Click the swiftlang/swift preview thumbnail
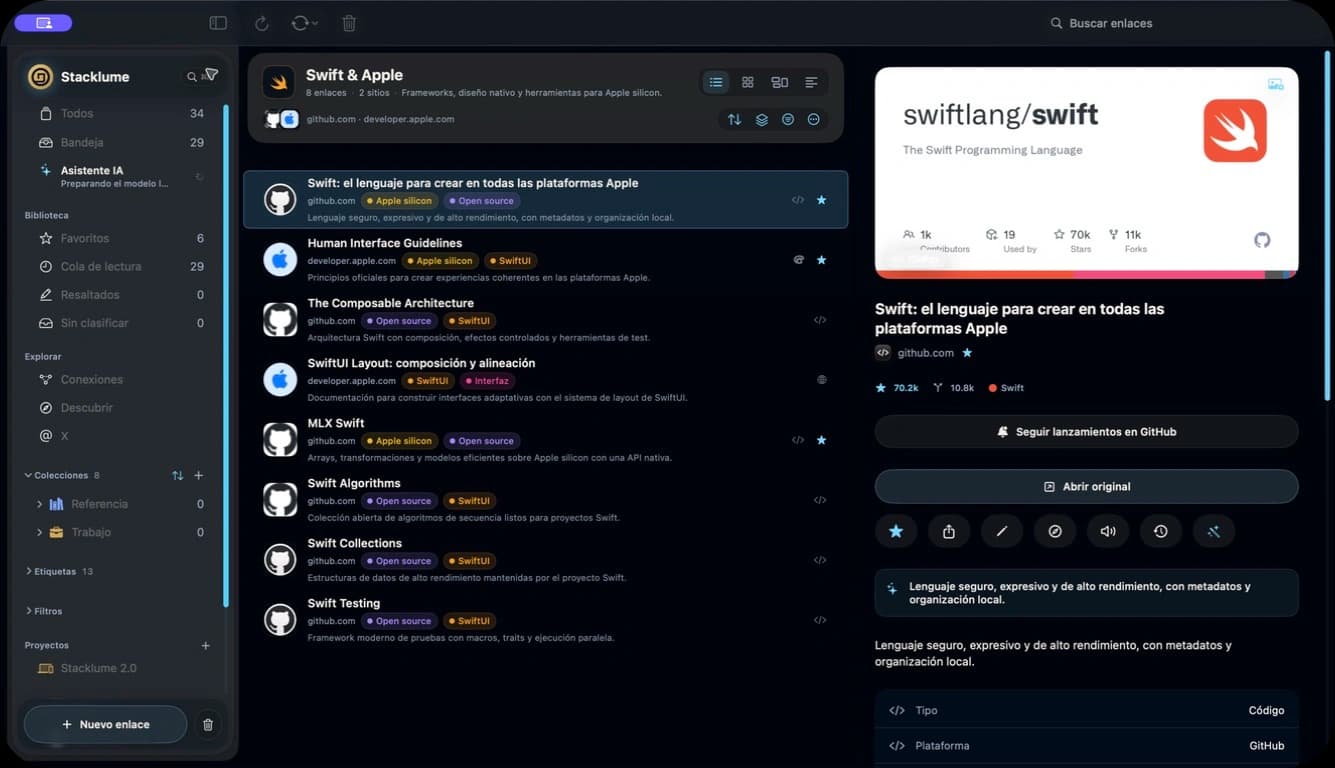The width and height of the screenshot is (1335, 768). (1086, 172)
